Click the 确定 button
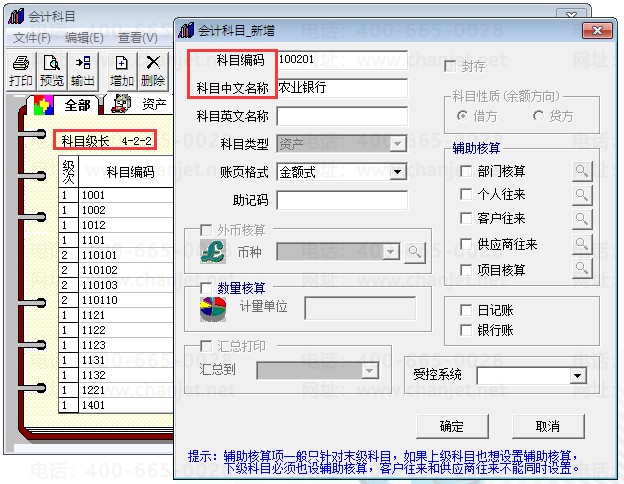The image size is (624, 484). 452,426
